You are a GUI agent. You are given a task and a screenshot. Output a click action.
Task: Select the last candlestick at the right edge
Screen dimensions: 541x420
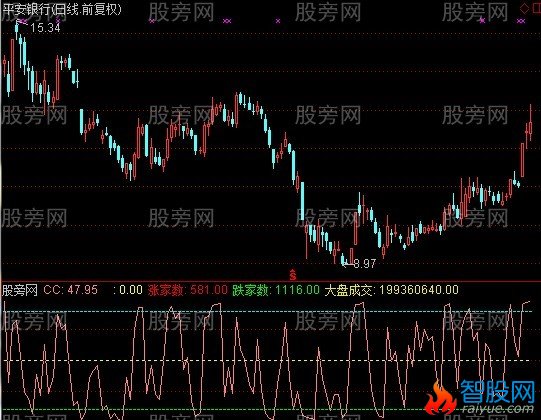point(530,123)
